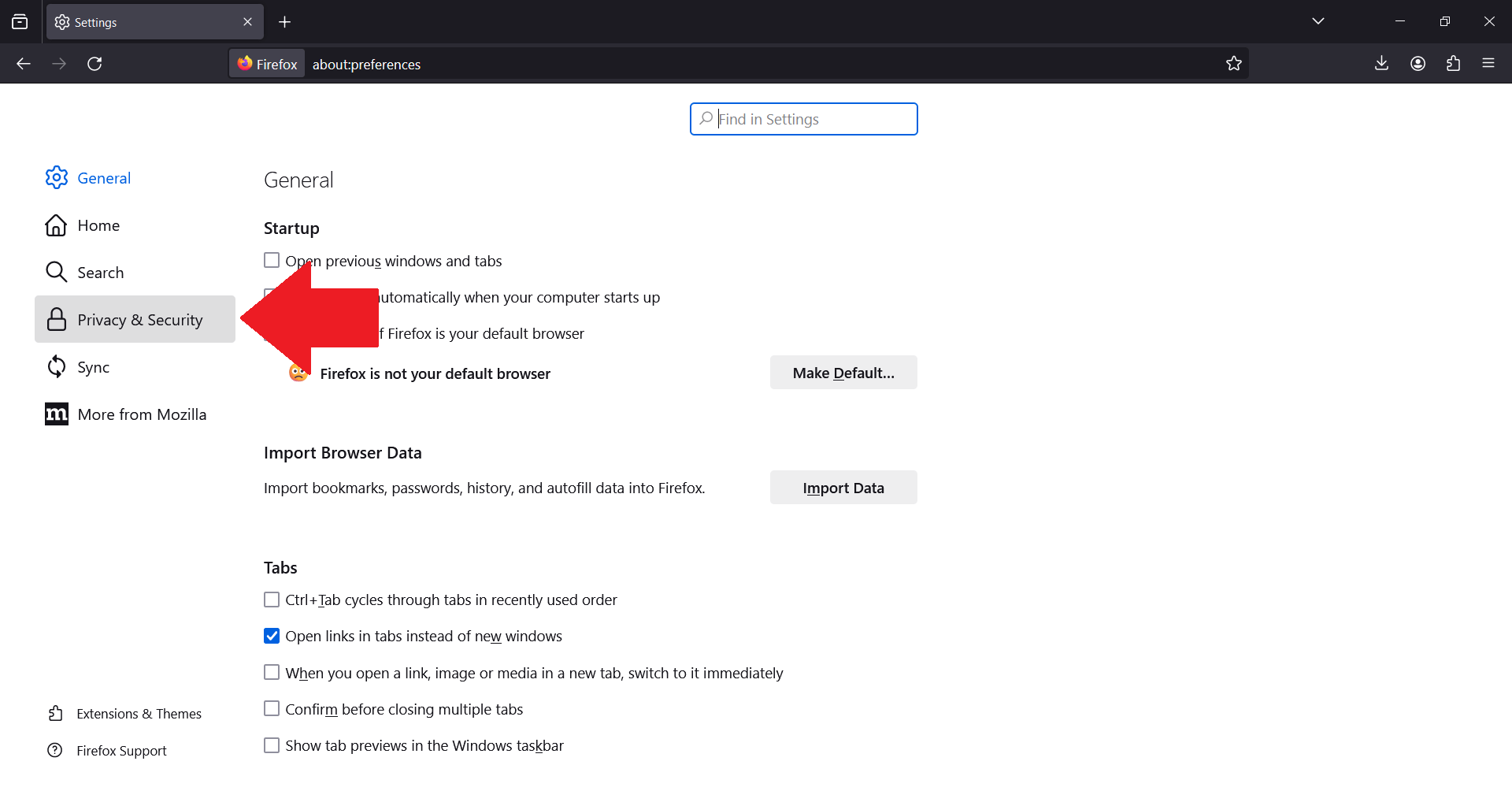Click the Import Browser Data heading
Screen dimensions: 1512x802
tap(343, 453)
